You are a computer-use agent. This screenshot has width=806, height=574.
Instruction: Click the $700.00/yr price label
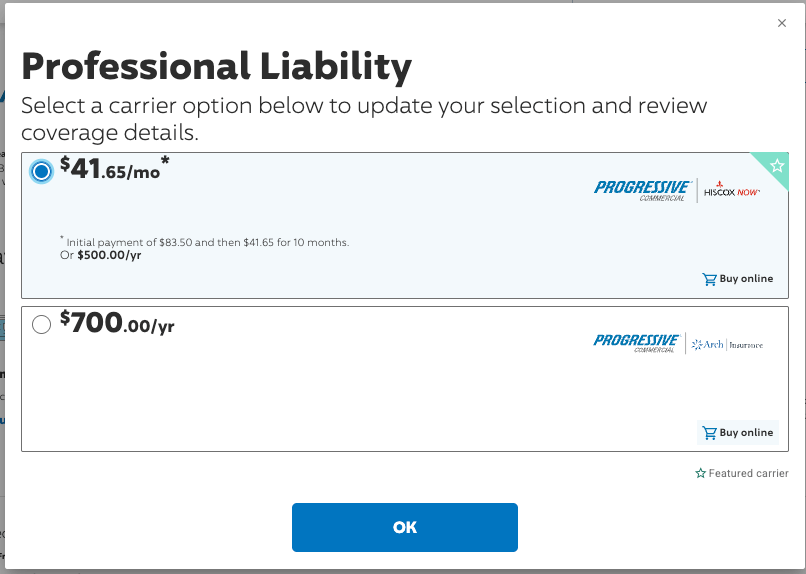[x=117, y=322]
